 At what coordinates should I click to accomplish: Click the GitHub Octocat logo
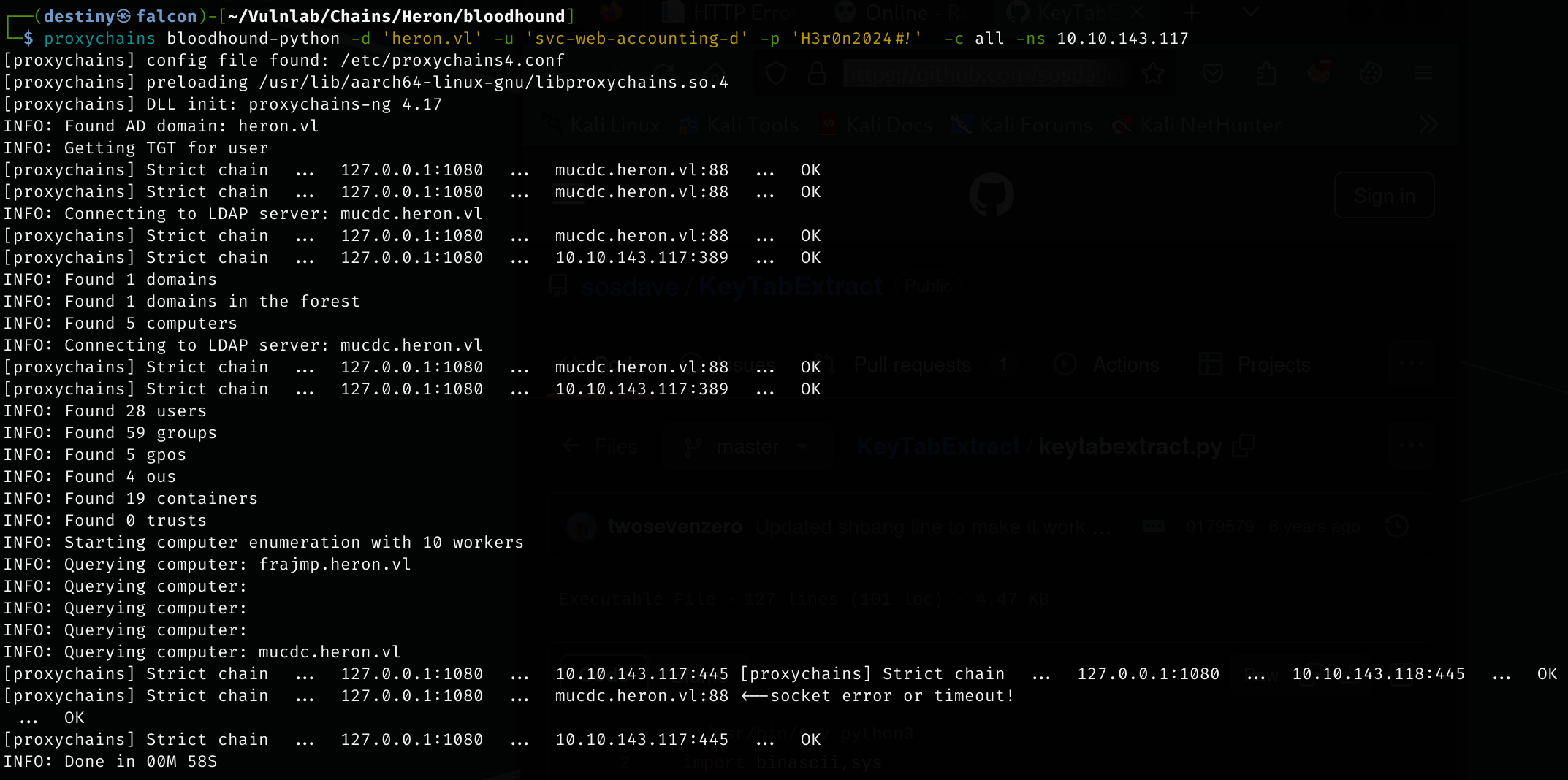(x=992, y=195)
